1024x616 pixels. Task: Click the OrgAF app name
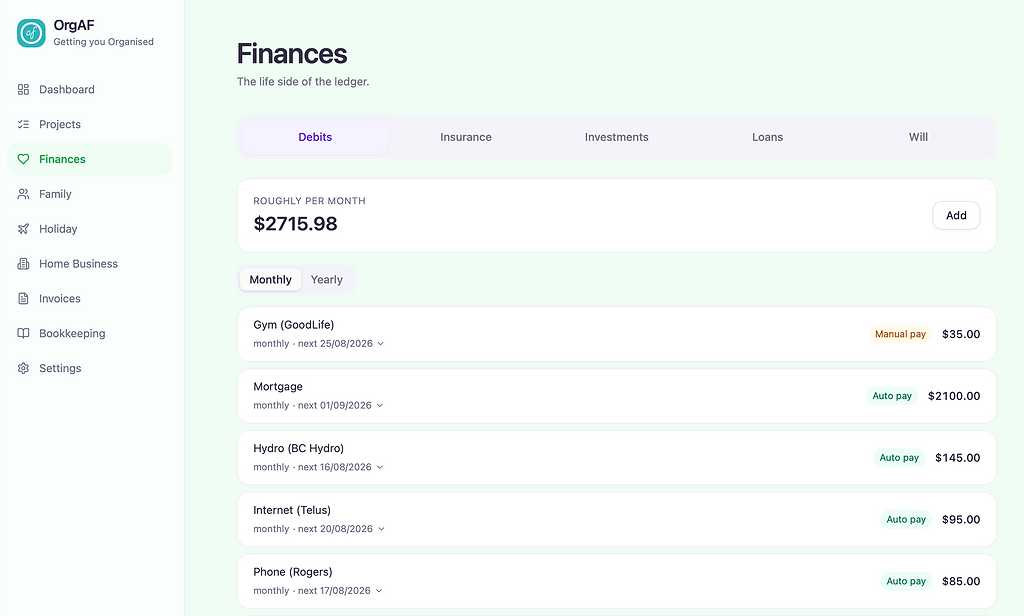(74, 25)
